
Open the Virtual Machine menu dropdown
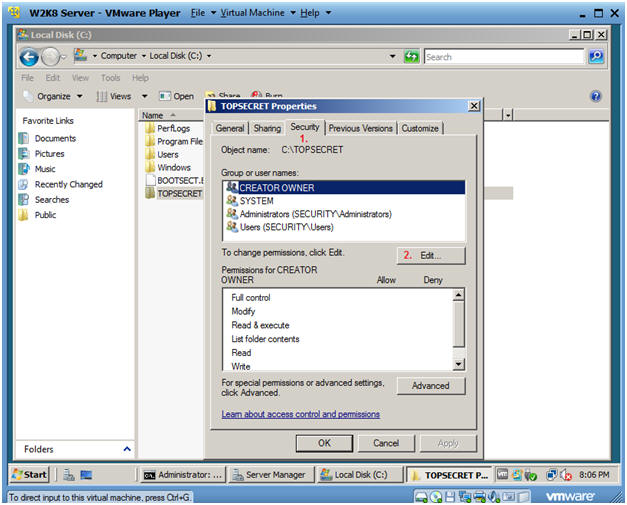click(258, 13)
